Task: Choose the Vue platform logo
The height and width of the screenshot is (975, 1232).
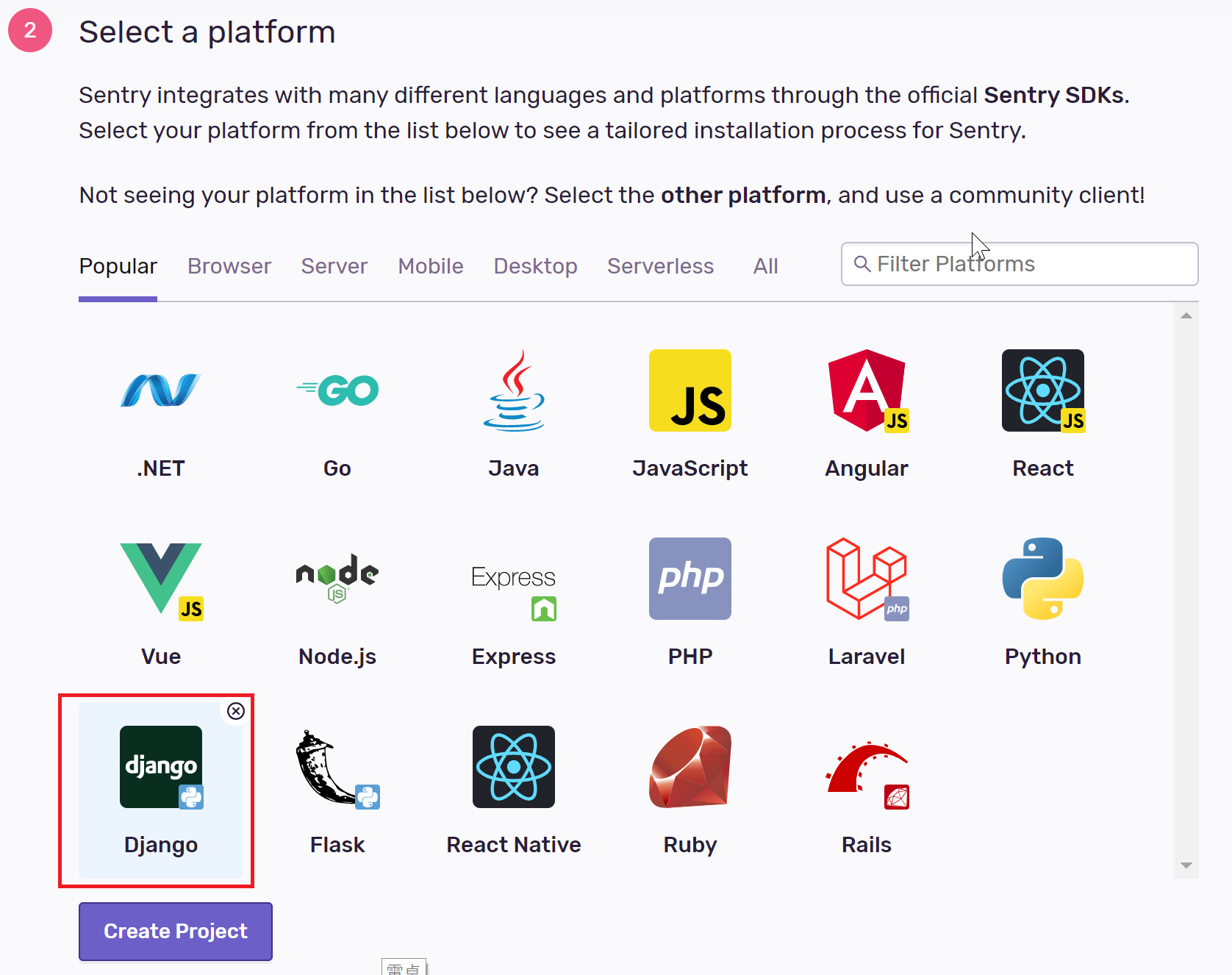Action: pos(161,579)
